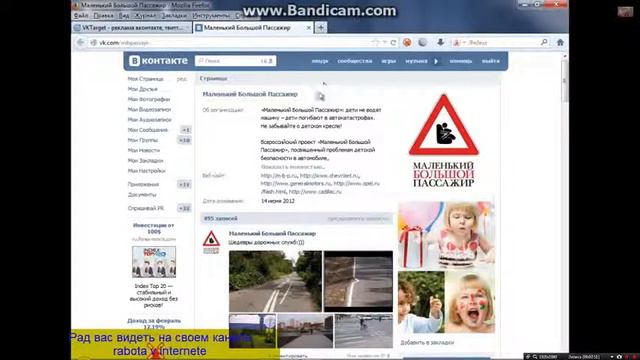Click the browser vertical scrollbar thumb
This screenshot has height=360, width=640.
(x=564, y=82)
